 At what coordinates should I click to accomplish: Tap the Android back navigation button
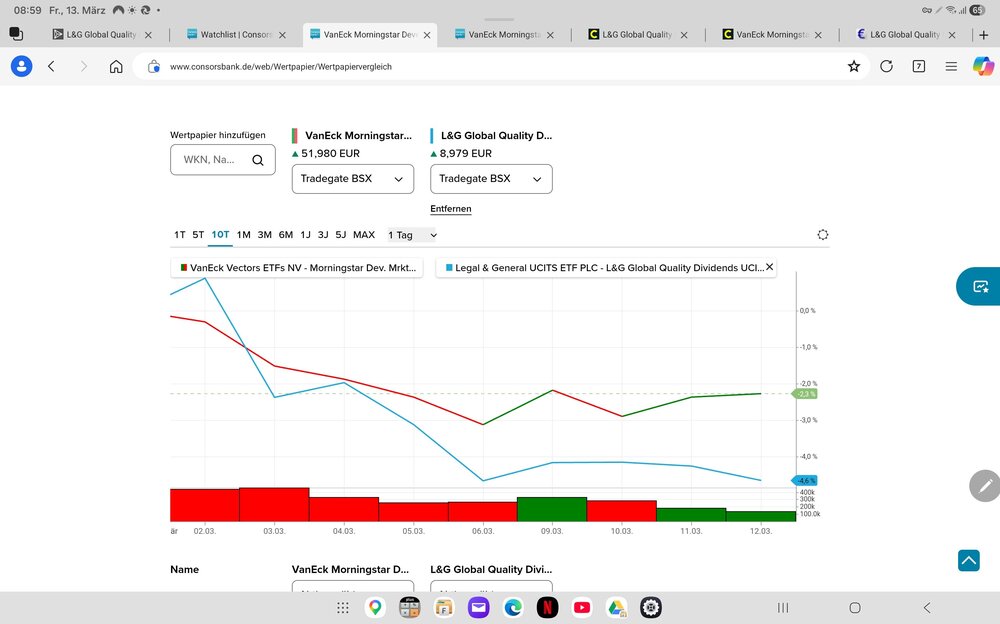(927, 608)
